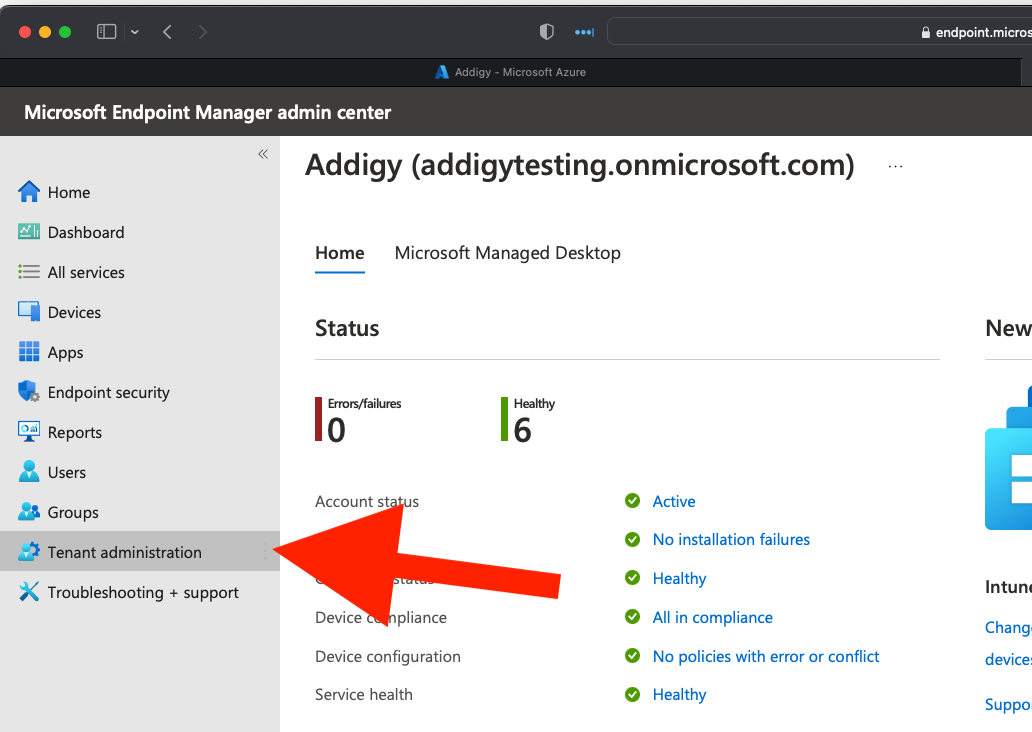Image resolution: width=1032 pixels, height=732 pixels.
Task: Click the Service health row label
Action: 363,694
